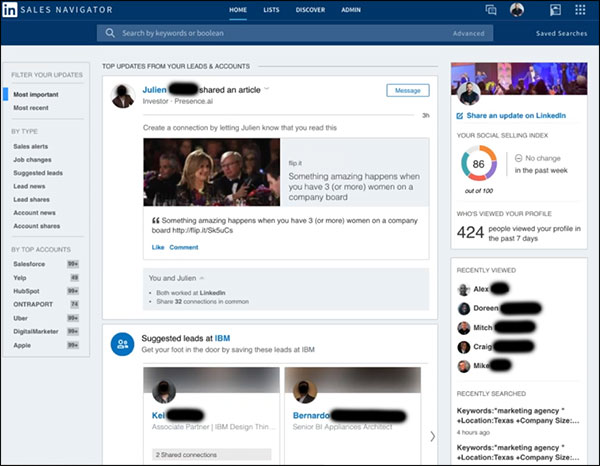Open Saved Searches
This screenshot has width=600, height=466.
click(x=561, y=33)
